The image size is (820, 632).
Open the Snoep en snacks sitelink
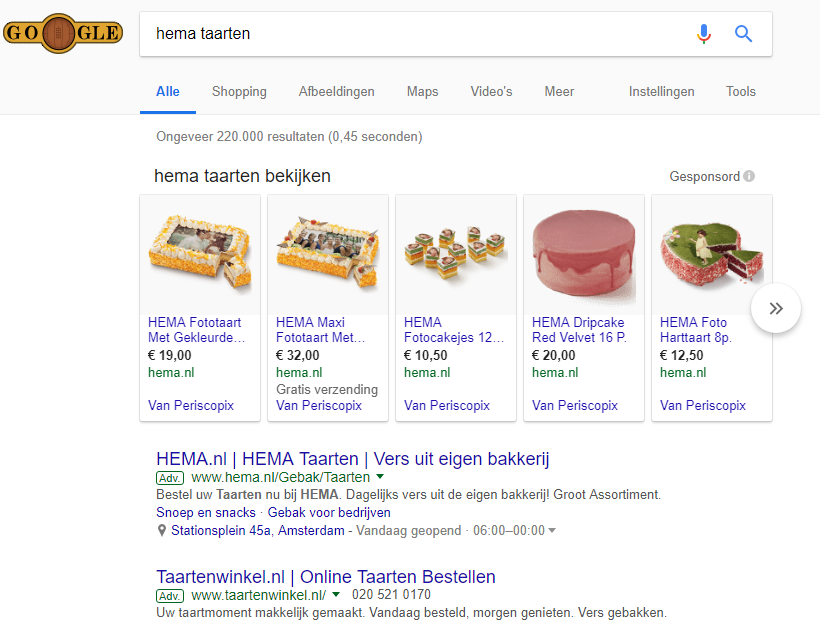coord(206,512)
